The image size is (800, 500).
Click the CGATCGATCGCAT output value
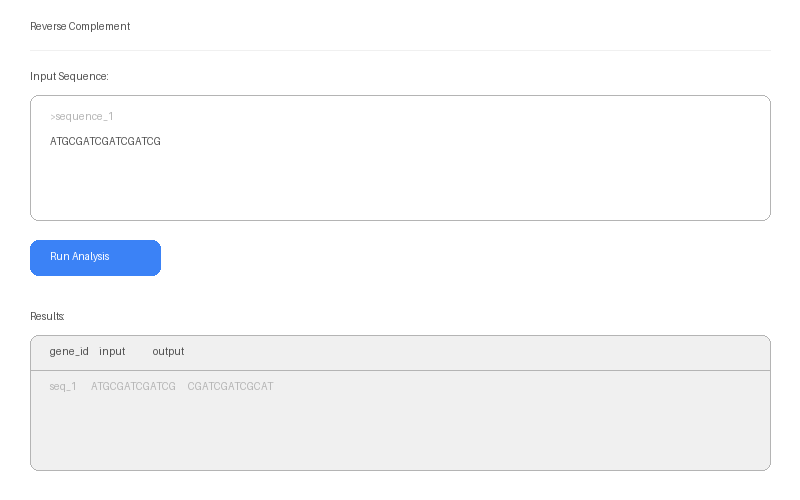(230, 387)
